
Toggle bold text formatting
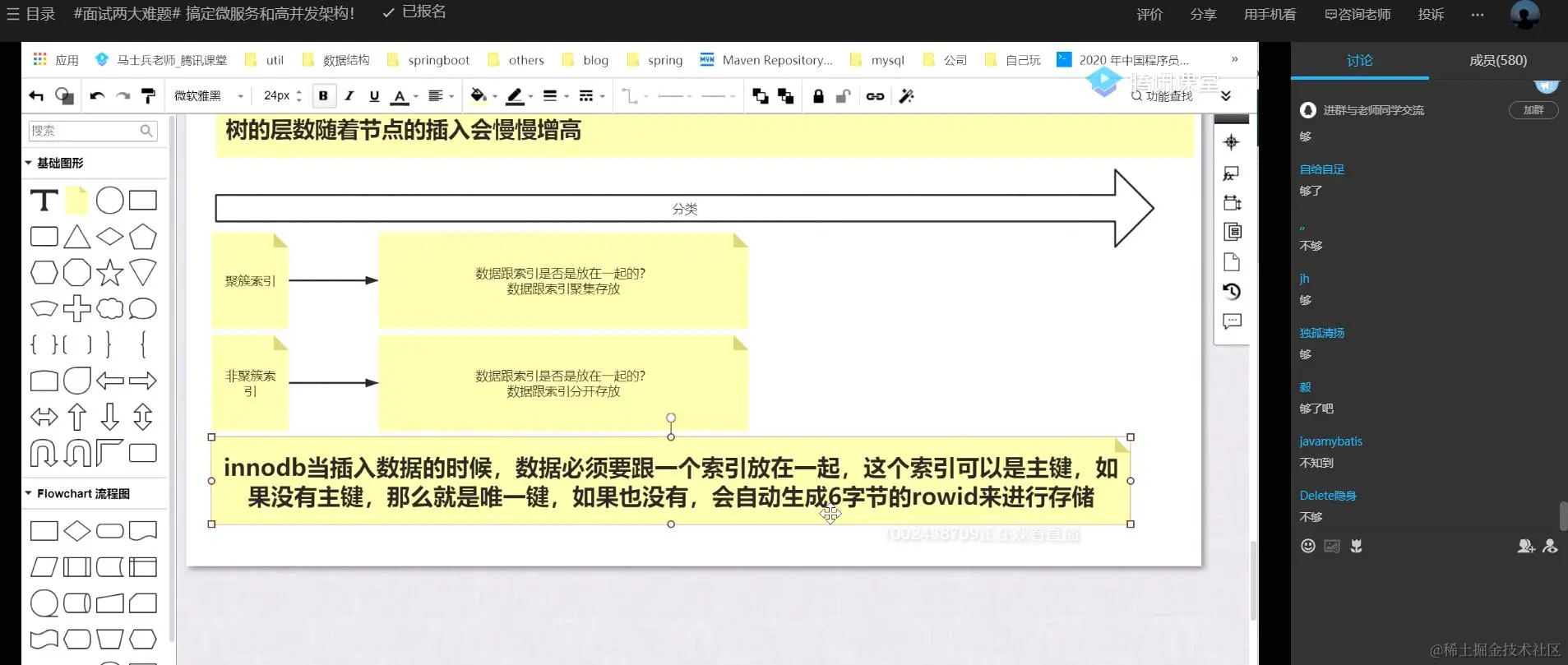[323, 96]
